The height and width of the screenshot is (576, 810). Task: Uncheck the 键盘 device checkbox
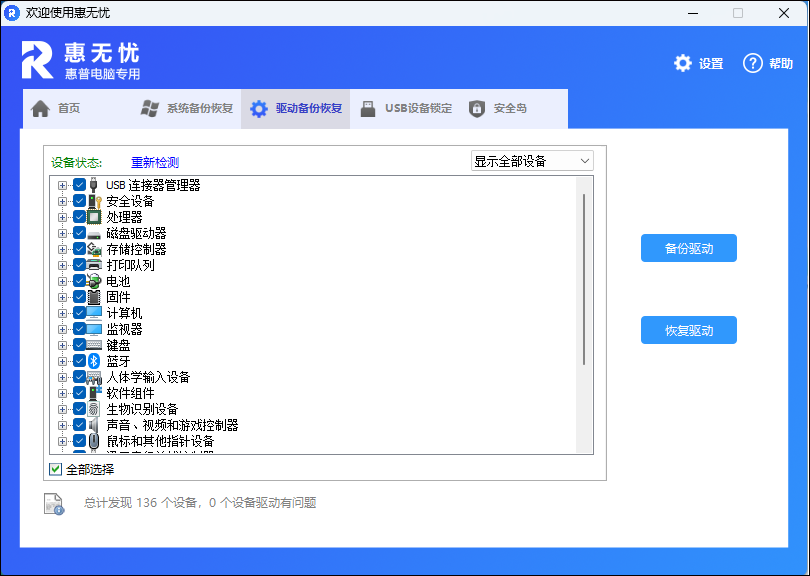pyautogui.click(x=79, y=344)
